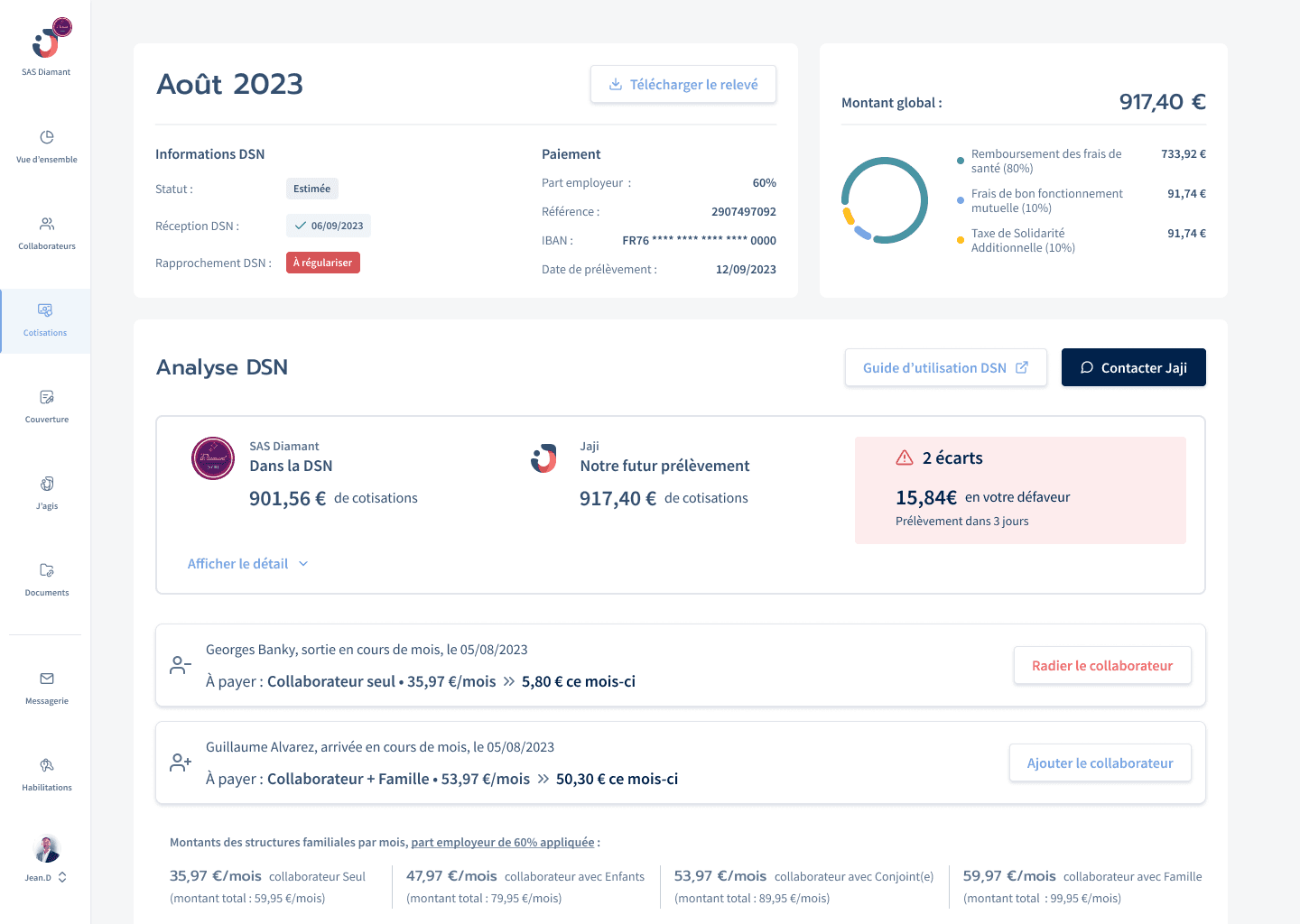Click the SAS Diamant round logo in Analyse DSN

pyautogui.click(x=213, y=458)
